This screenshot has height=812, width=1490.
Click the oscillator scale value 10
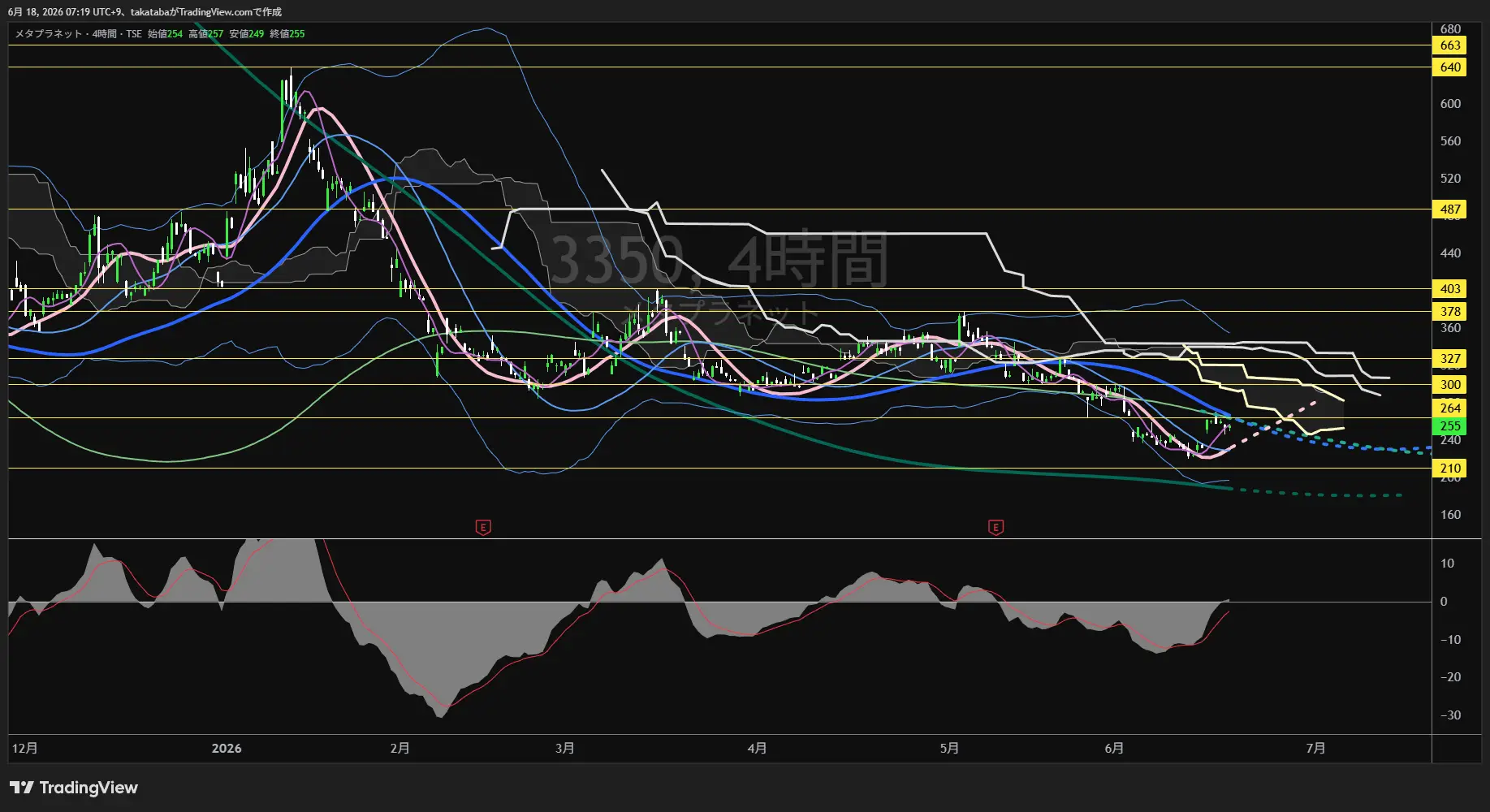coord(1447,564)
